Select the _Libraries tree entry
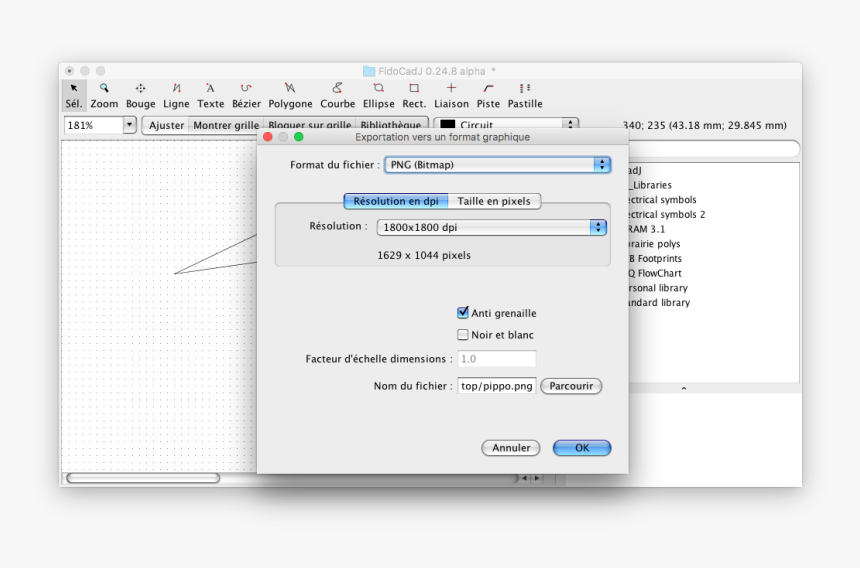The height and width of the screenshot is (568, 860). click(x=650, y=185)
